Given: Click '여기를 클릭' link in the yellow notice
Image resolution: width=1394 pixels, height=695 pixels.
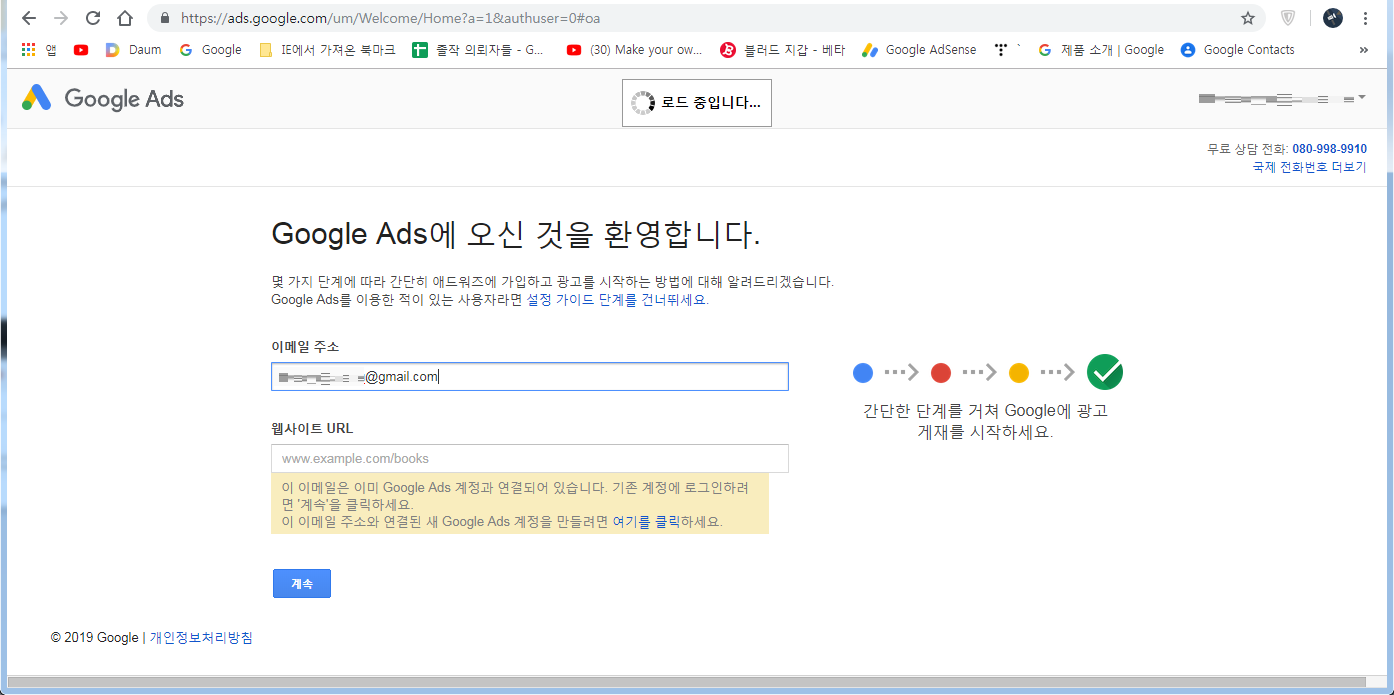Looking at the screenshot, I should coord(646,522).
